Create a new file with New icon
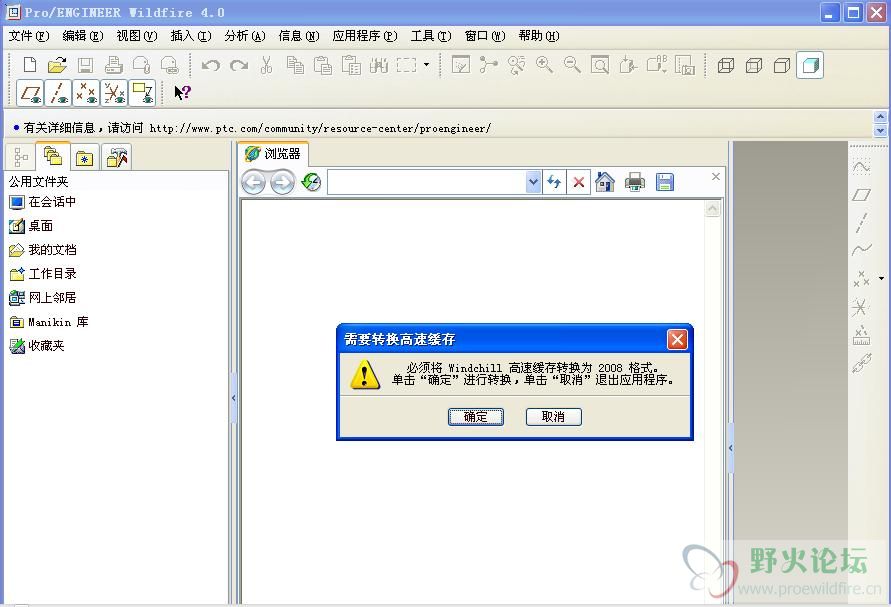 (x=30, y=65)
